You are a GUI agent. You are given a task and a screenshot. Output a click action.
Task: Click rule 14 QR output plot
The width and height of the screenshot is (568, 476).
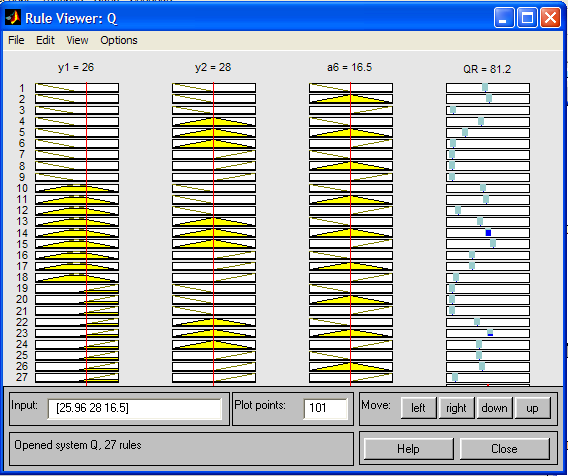pyautogui.click(x=488, y=233)
